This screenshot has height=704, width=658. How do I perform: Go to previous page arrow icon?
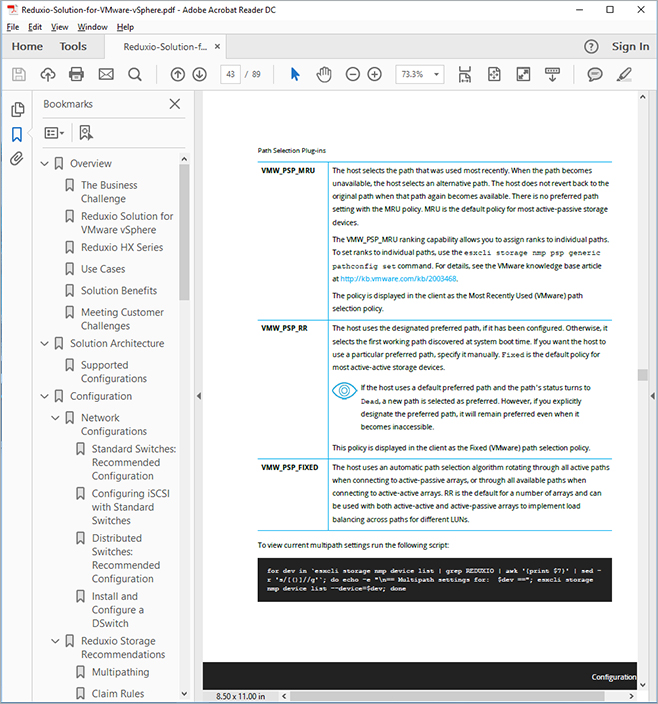tap(178, 74)
